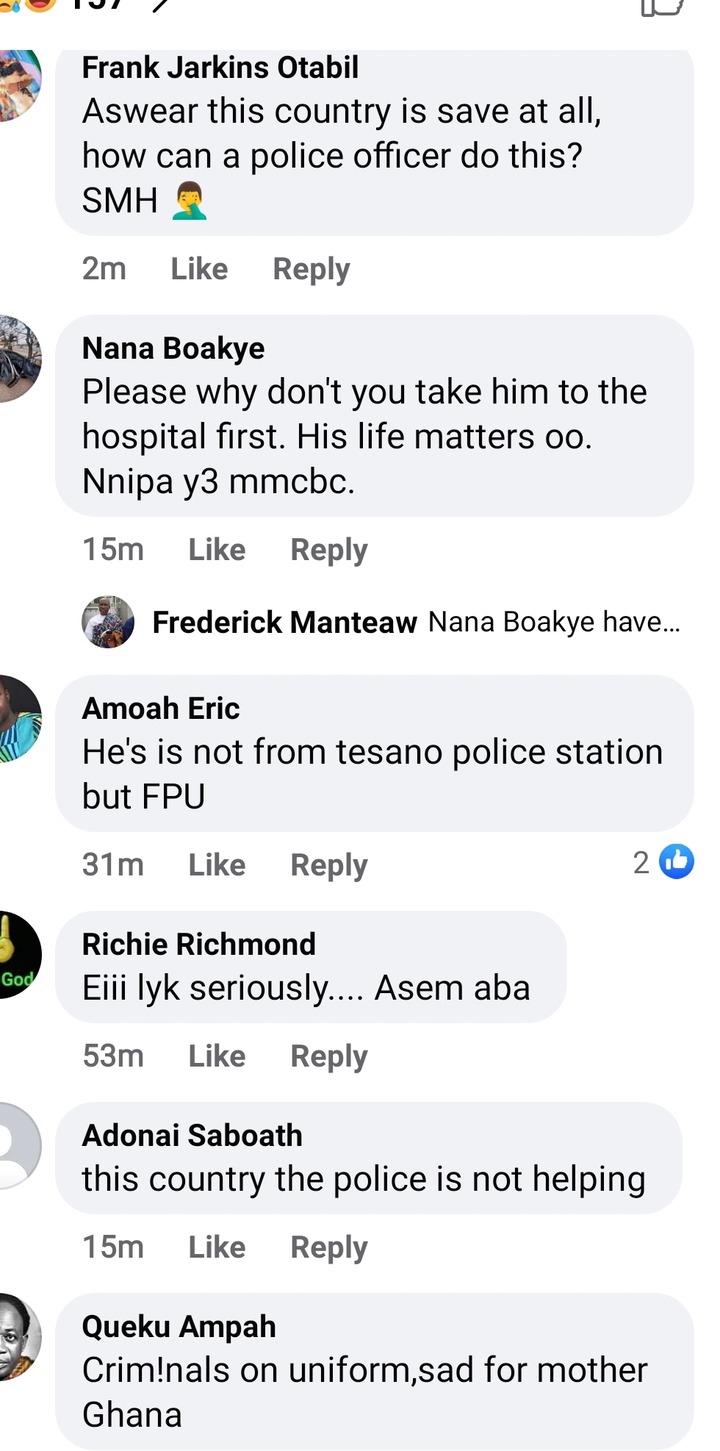Open Frederick Manteaw's small profile picture

108,622
